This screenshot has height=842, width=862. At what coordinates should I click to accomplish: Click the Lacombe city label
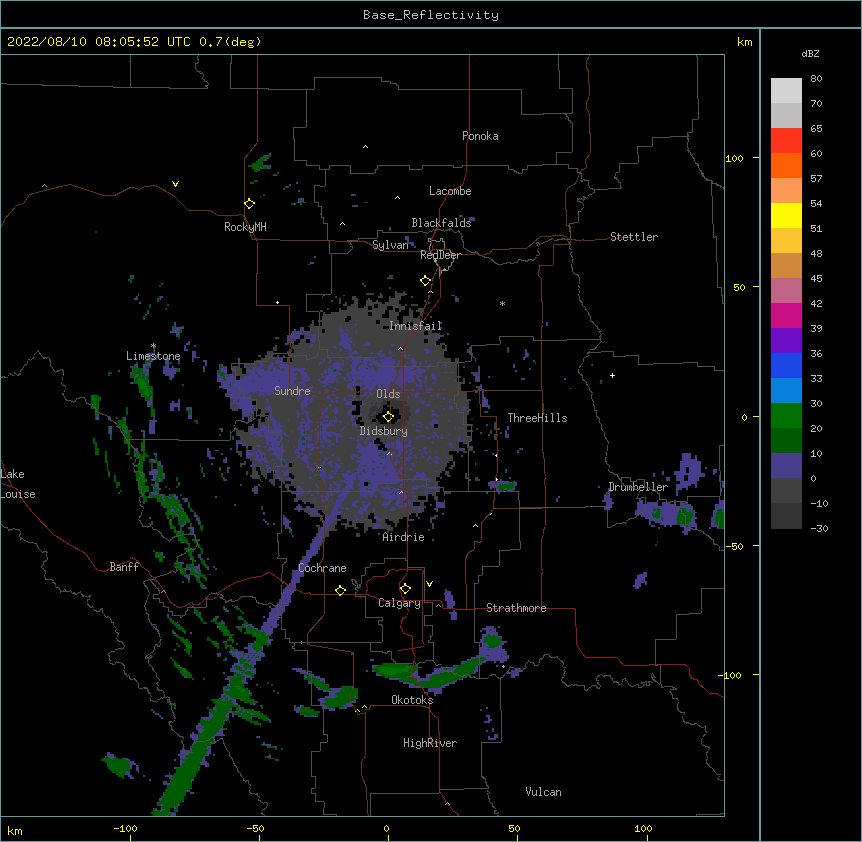pos(450,191)
